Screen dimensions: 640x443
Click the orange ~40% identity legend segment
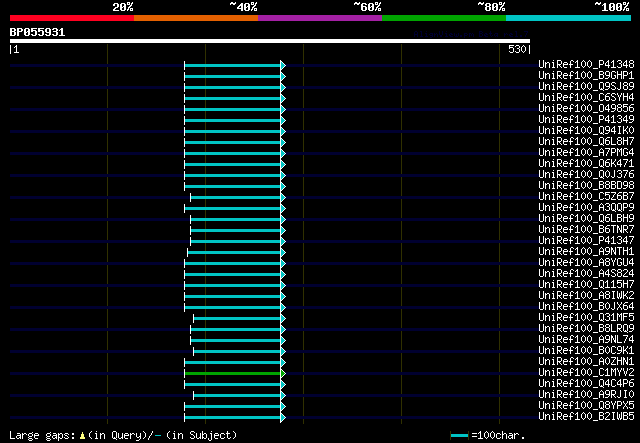pyautogui.click(x=196, y=18)
